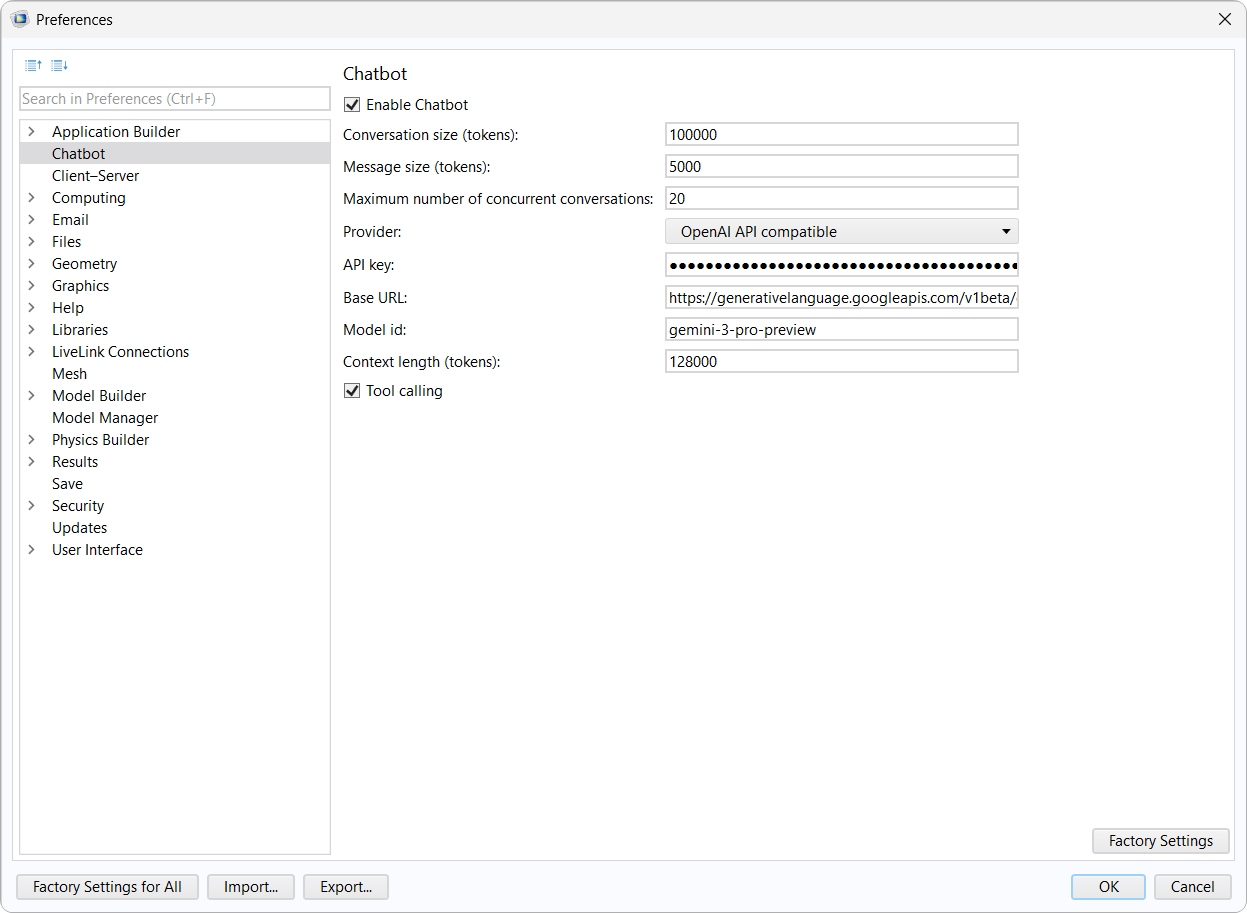
Task: Click the Search in Preferences box
Action: (x=174, y=98)
